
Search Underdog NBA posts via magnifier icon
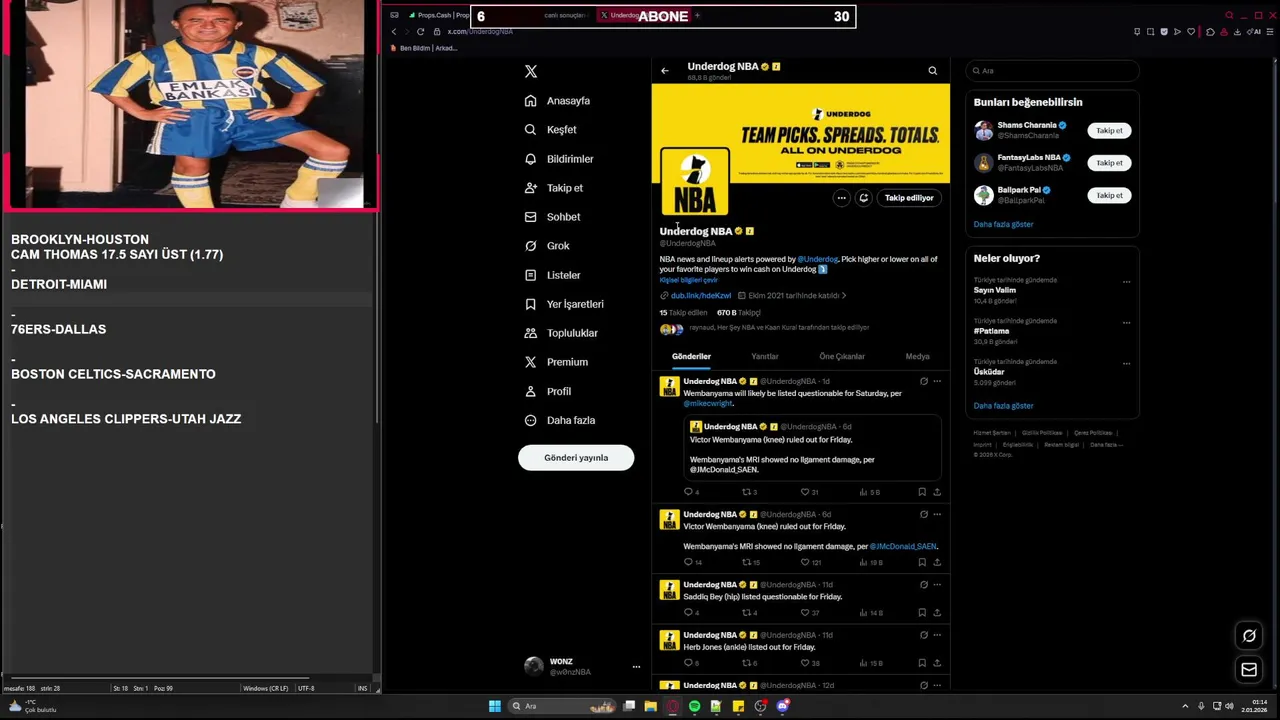(x=932, y=71)
